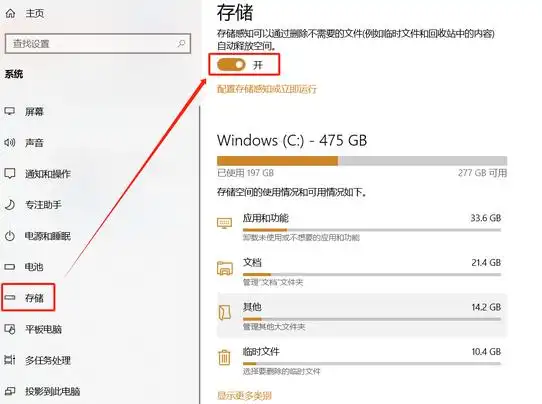The image size is (542, 404).
Task: Click into the 查找设置 search field
Action: [x=98, y=44]
